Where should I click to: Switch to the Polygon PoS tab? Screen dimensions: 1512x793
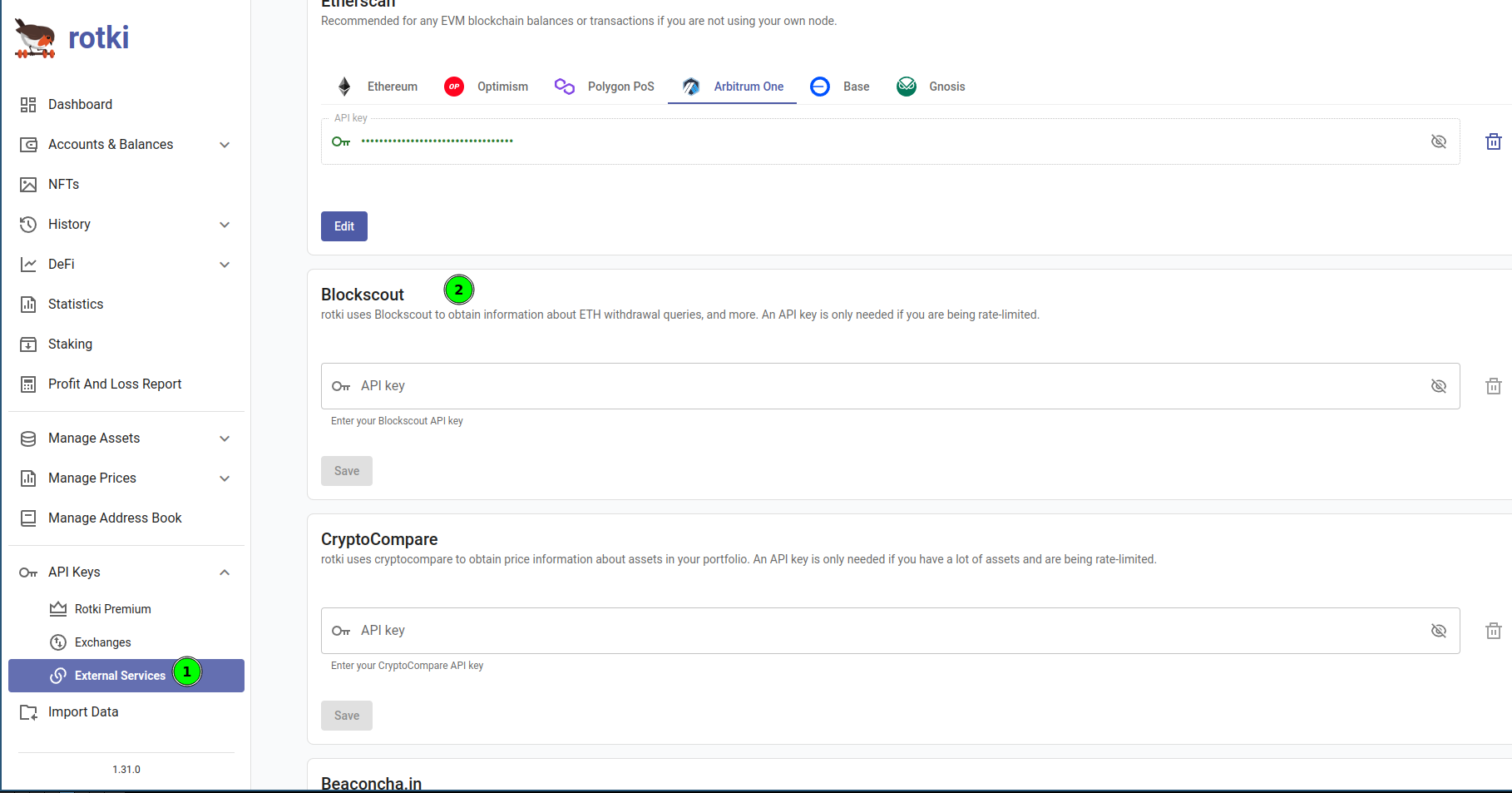(x=605, y=87)
